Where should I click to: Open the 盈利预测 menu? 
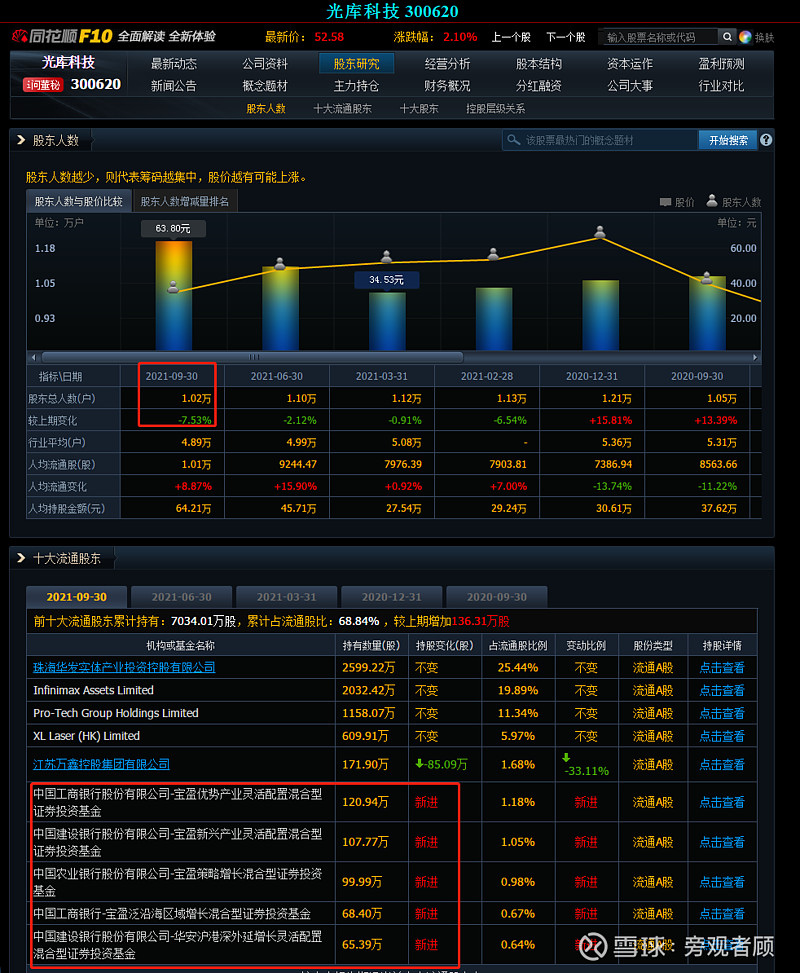point(721,63)
